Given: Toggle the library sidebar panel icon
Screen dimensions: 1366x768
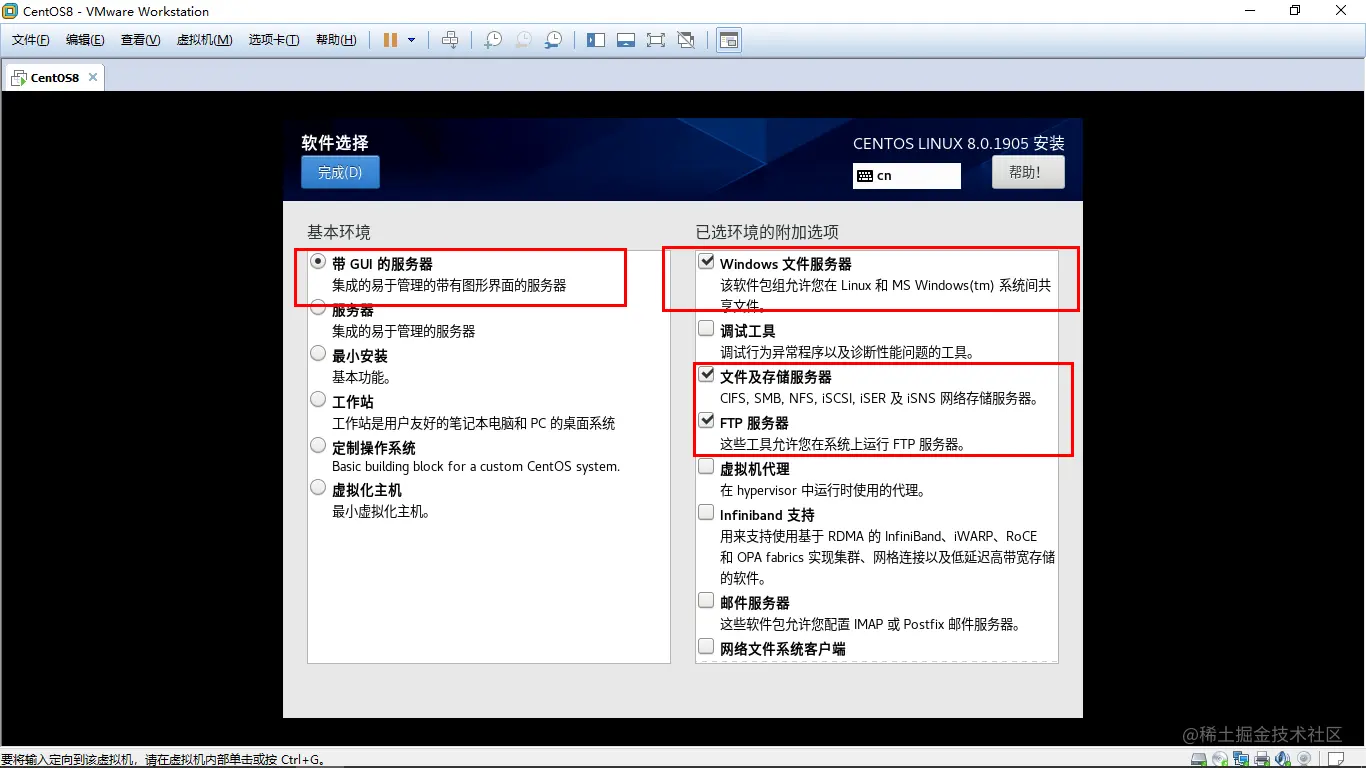Looking at the screenshot, I should [x=596, y=40].
